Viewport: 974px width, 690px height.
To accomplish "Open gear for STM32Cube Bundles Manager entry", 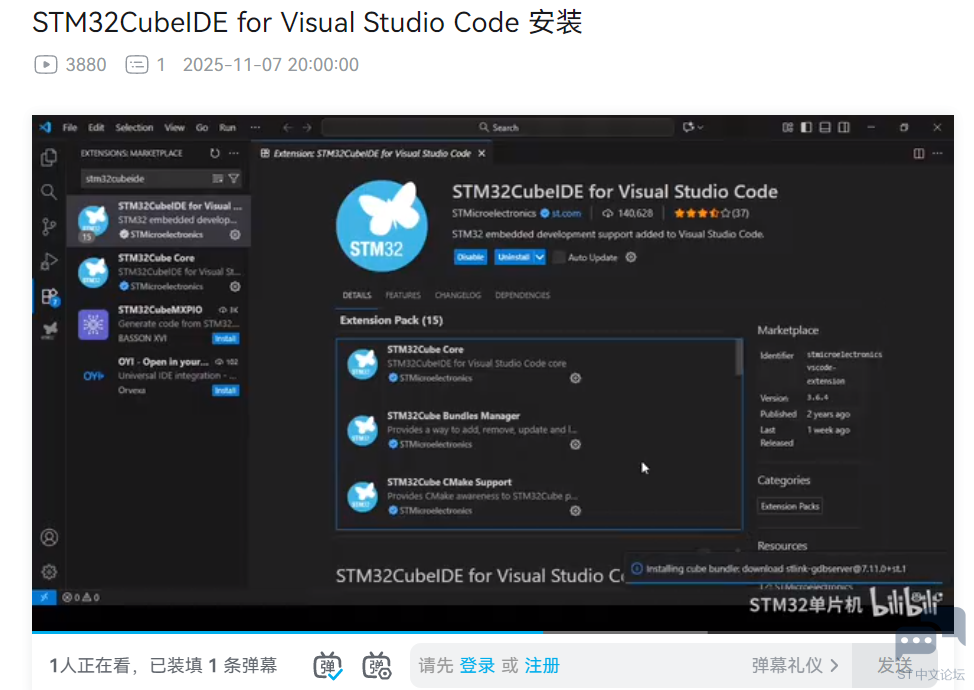I will click(x=575, y=445).
